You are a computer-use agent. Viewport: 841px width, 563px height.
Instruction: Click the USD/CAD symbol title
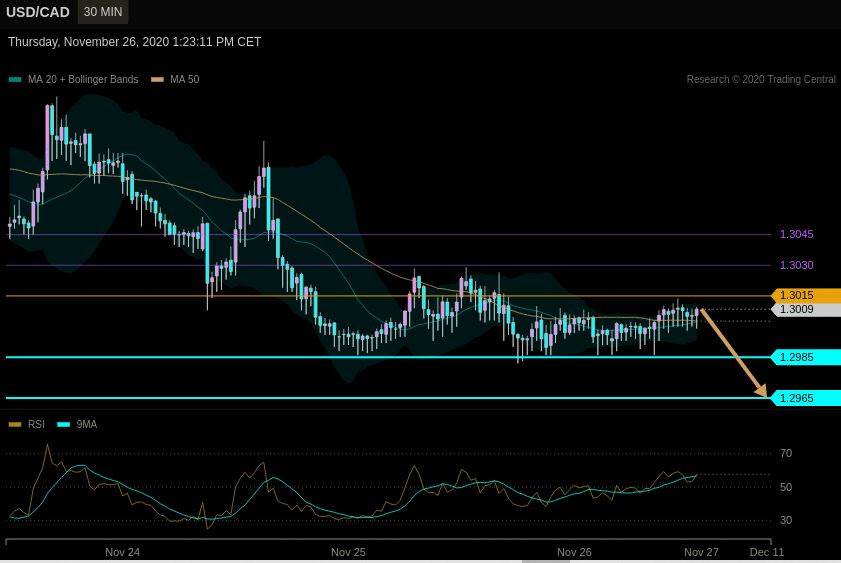click(x=38, y=12)
